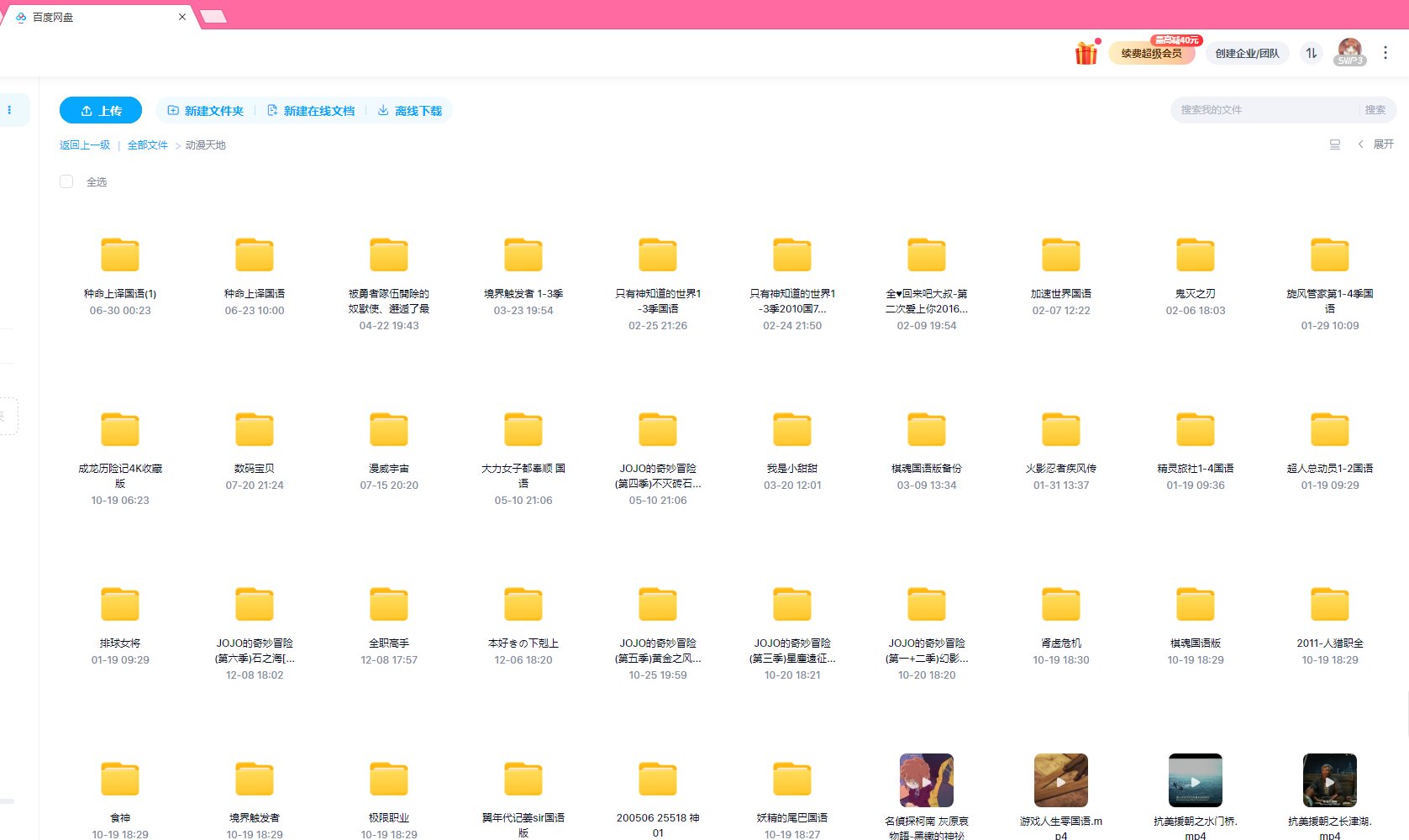
Task: Open folder 精灵旅社1-4国语
Action: [1196, 430]
